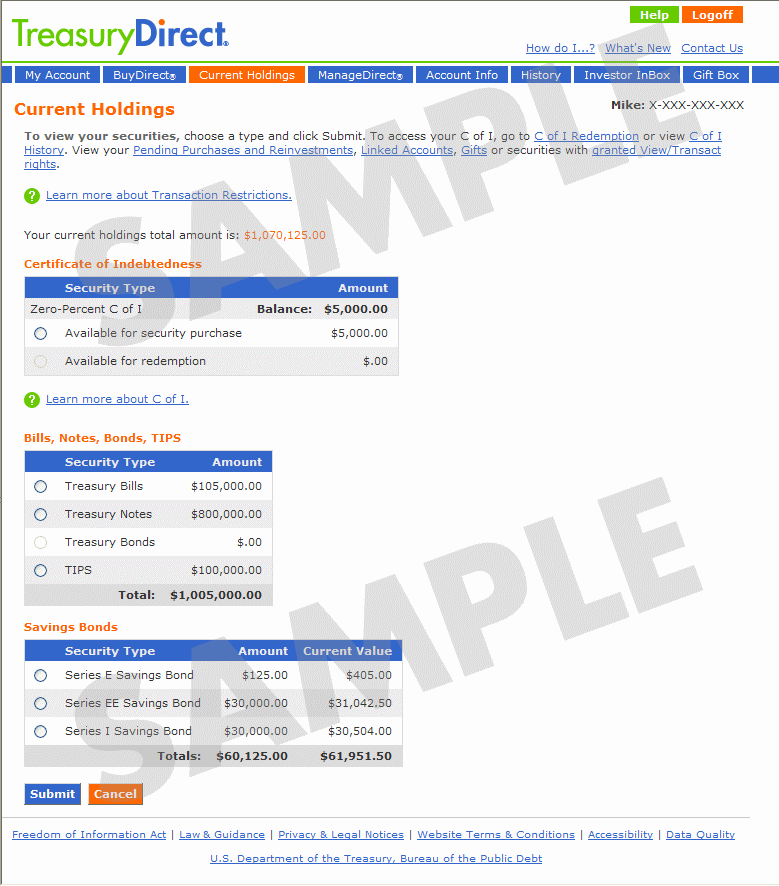This screenshot has height=886, width=779.
Task: Open the How do I...? link
Action: point(560,49)
